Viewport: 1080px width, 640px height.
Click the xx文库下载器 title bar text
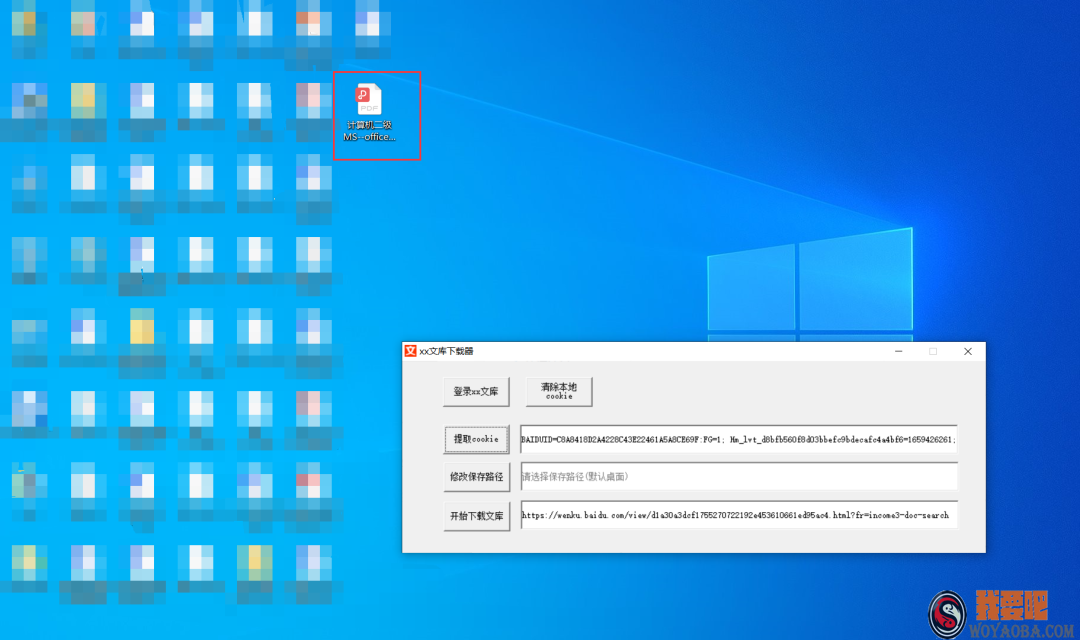tap(447, 352)
